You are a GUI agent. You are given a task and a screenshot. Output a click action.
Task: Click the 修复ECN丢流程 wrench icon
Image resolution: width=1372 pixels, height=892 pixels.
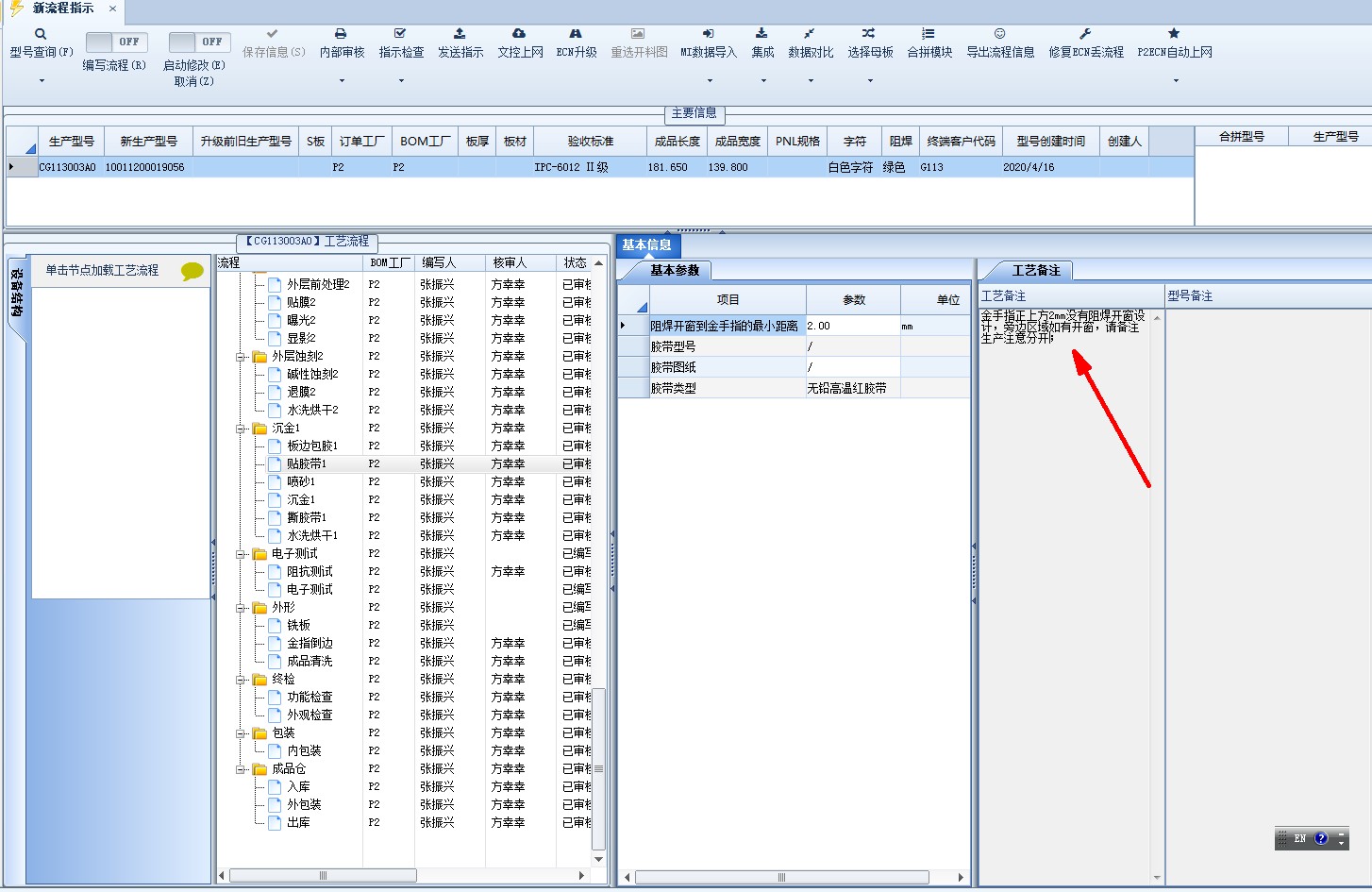pyautogui.click(x=1085, y=33)
